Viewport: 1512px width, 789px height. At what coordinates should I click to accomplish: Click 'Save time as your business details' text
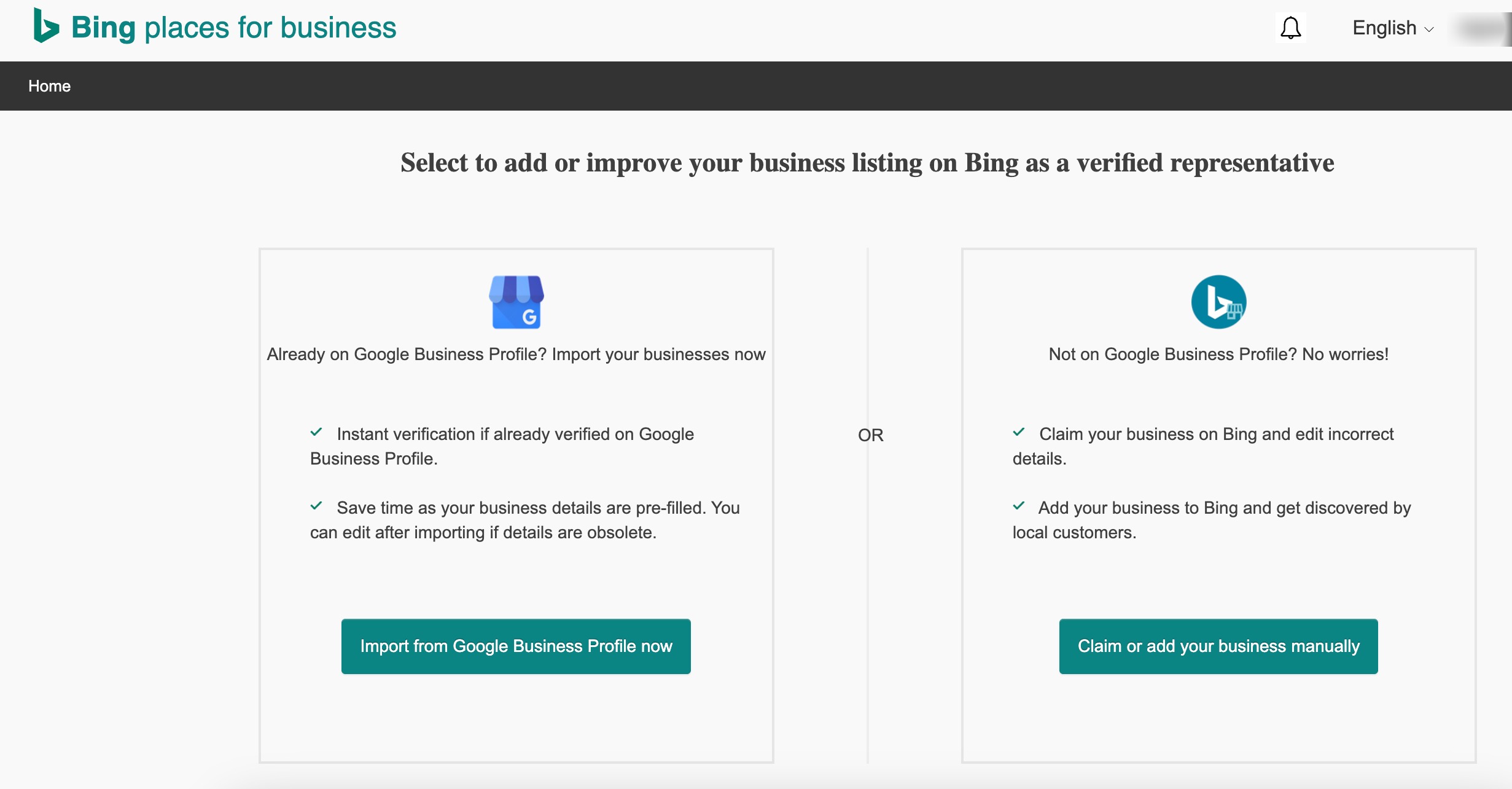click(x=525, y=520)
